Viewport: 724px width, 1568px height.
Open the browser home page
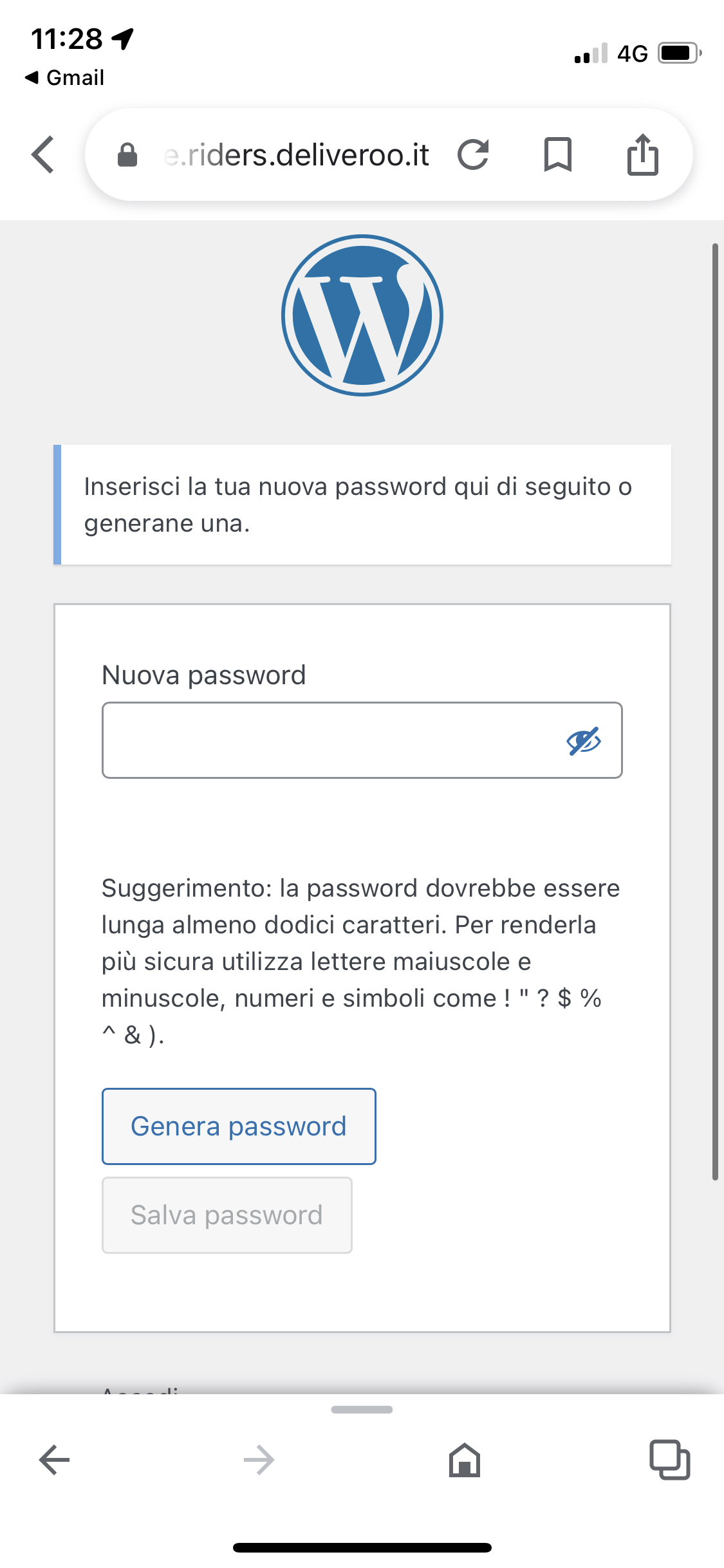tap(464, 1459)
